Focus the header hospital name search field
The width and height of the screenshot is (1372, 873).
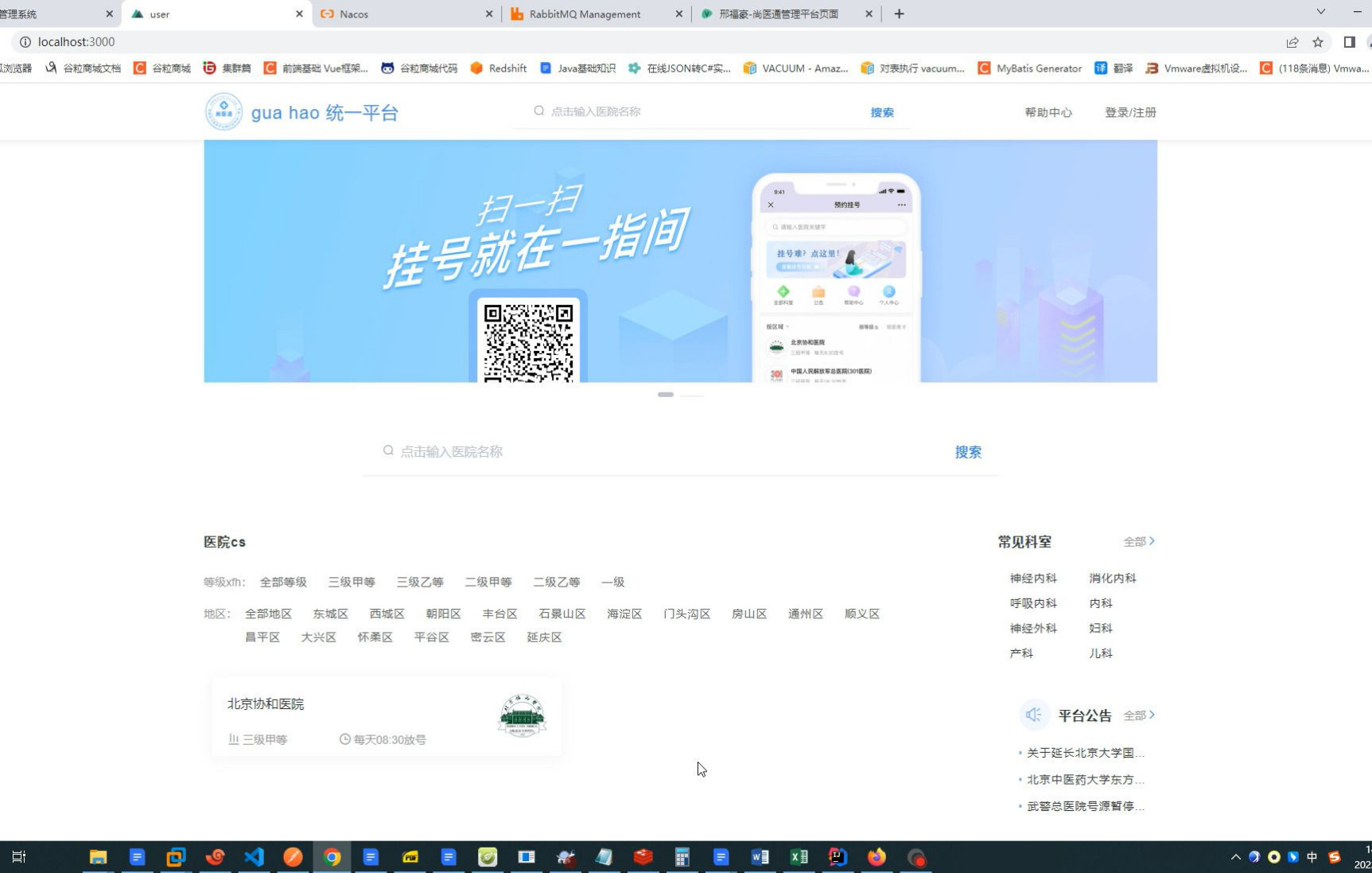point(700,111)
